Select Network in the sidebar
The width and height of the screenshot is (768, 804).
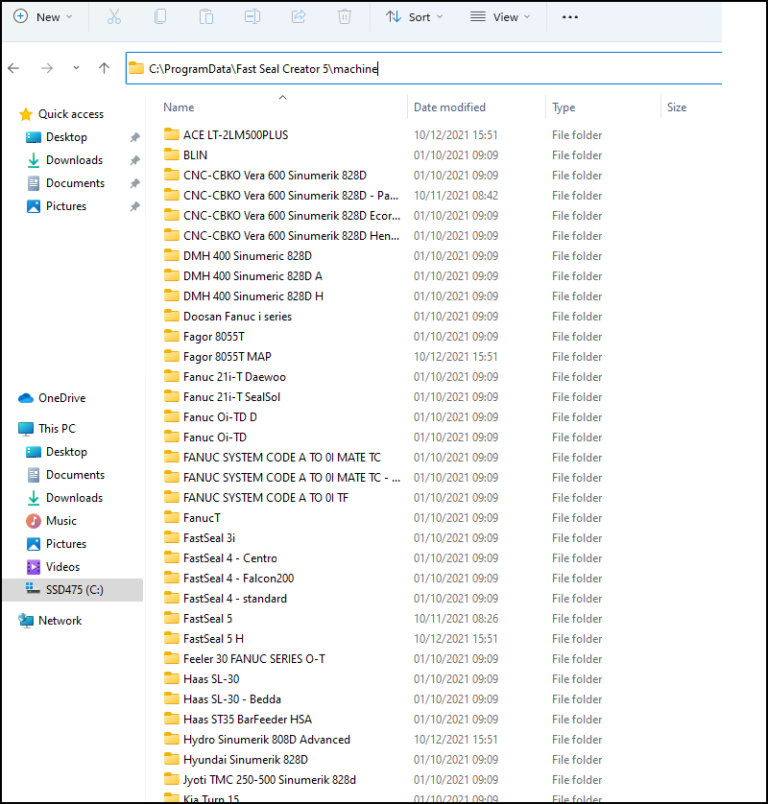[50, 620]
